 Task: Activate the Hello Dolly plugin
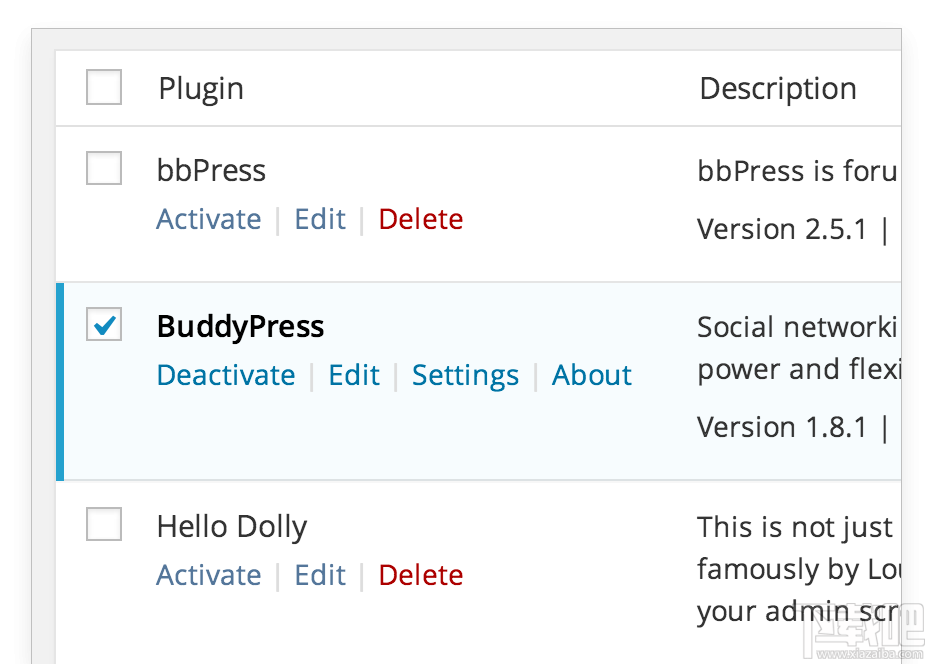(x=208, y=574)
